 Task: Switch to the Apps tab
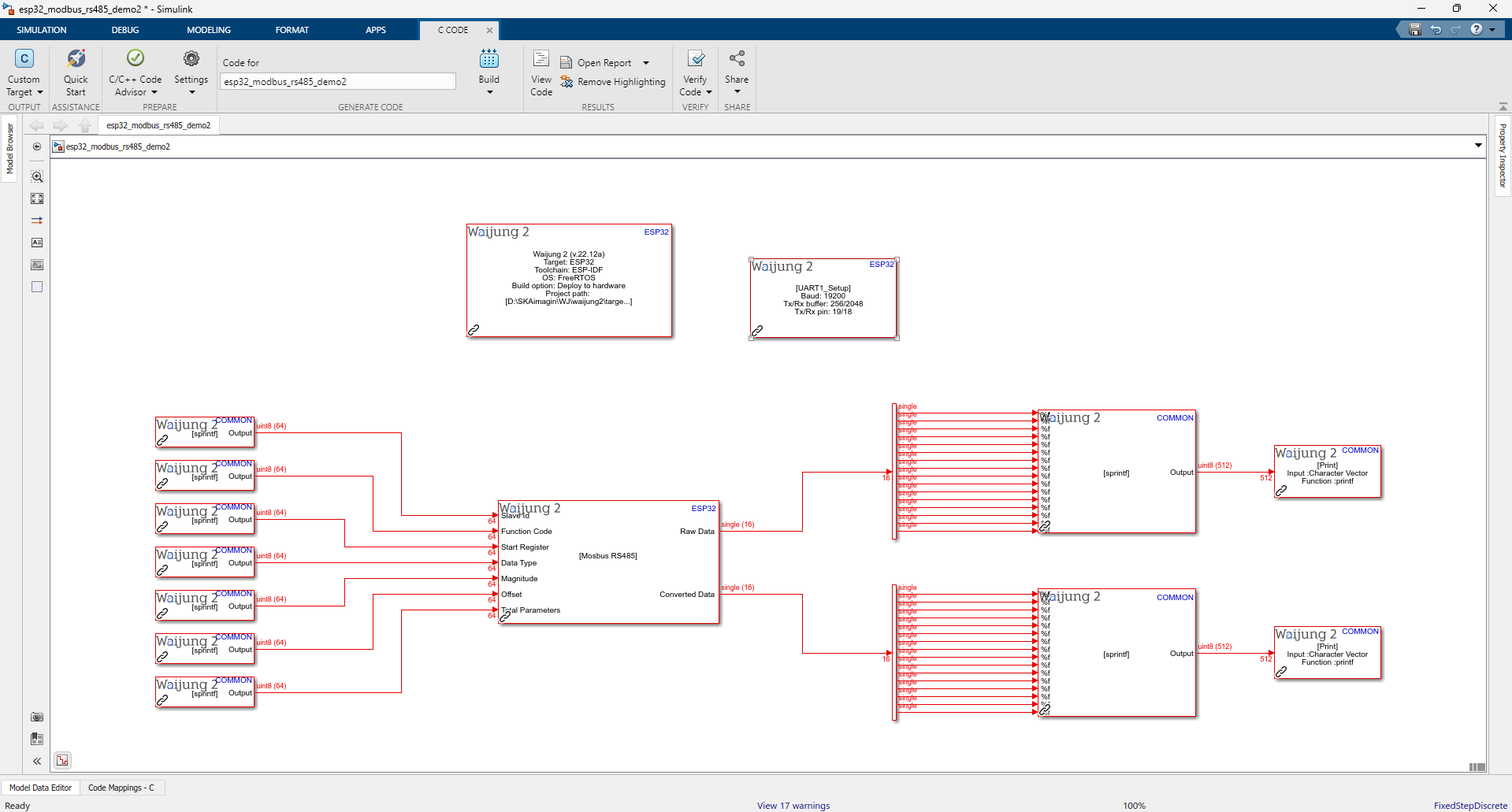(376, 30)
